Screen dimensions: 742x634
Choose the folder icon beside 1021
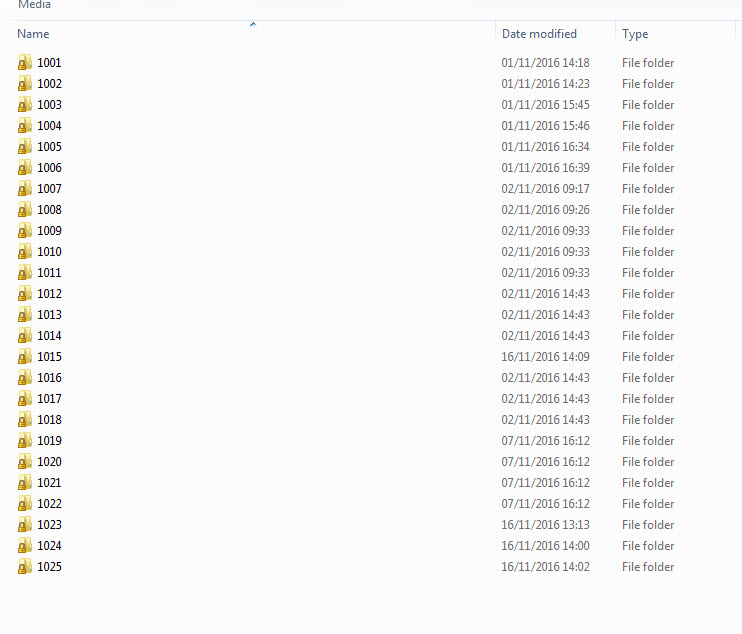point(25,483)
